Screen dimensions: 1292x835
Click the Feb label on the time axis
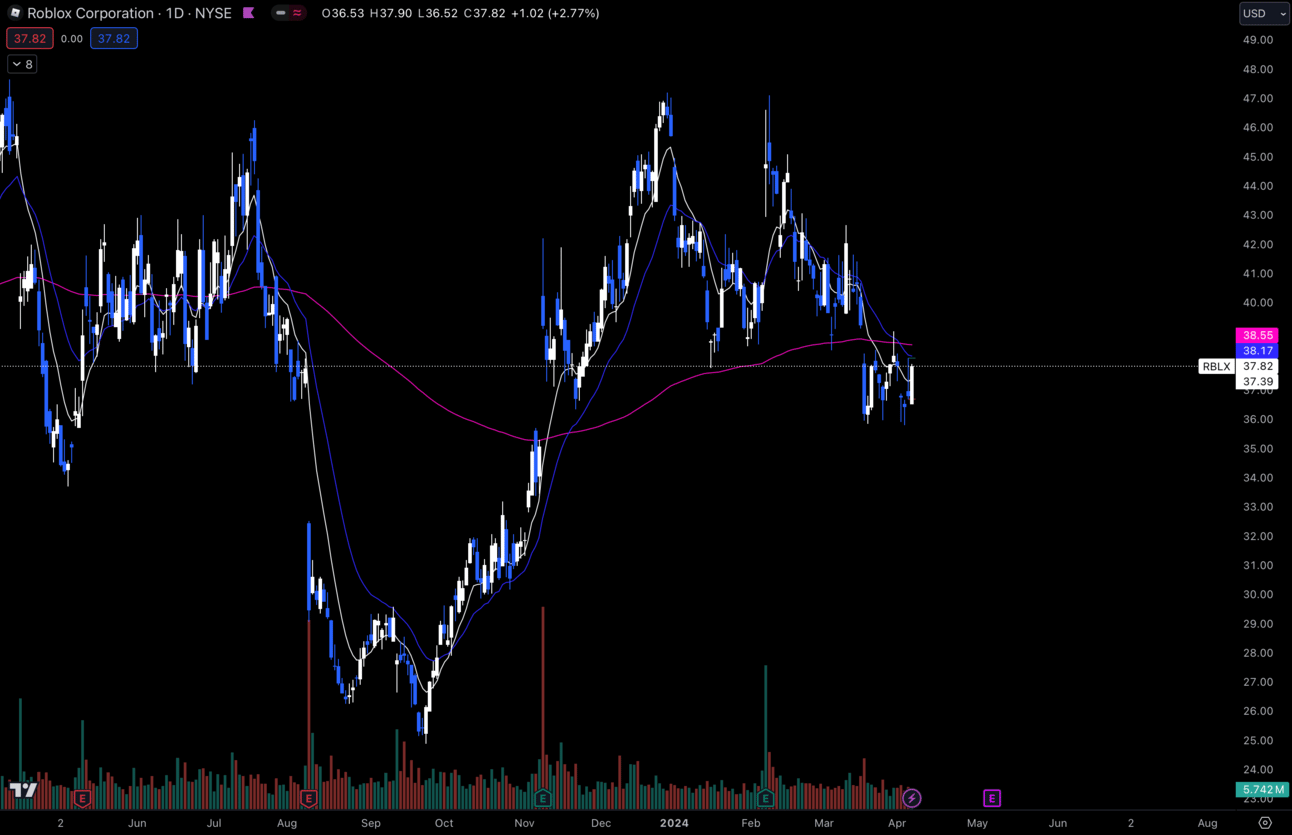coord(751,823)
